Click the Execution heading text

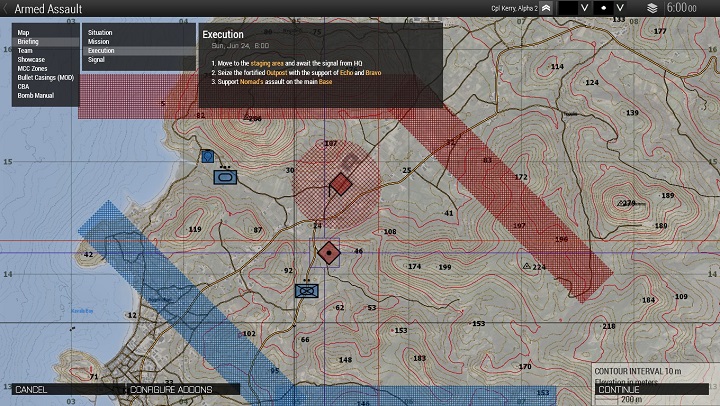tap(223, 34)
